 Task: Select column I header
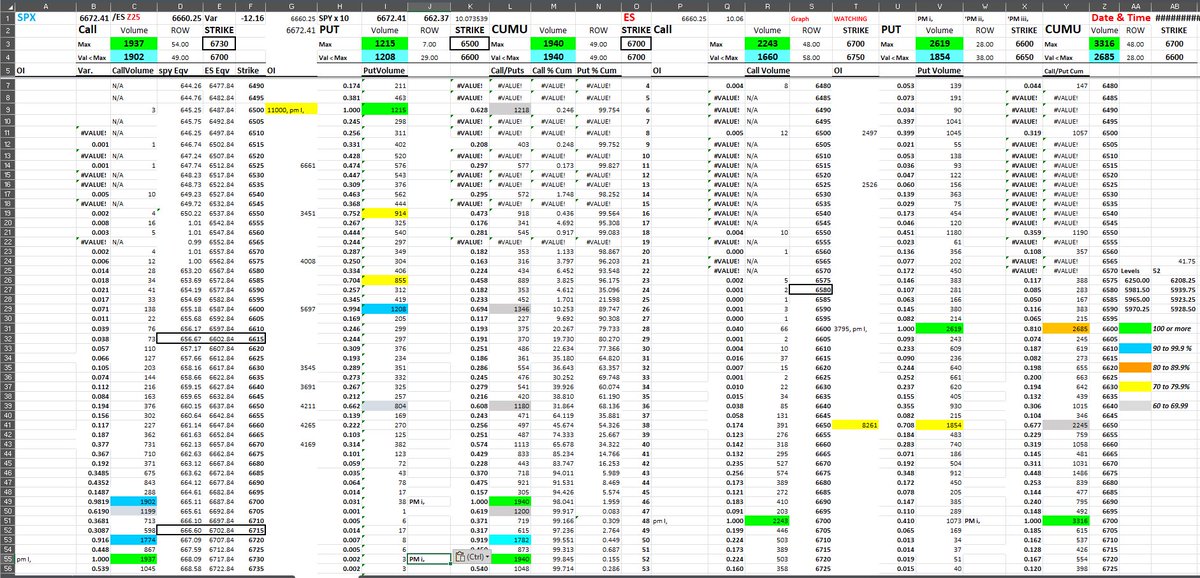[x=384, y=6]
